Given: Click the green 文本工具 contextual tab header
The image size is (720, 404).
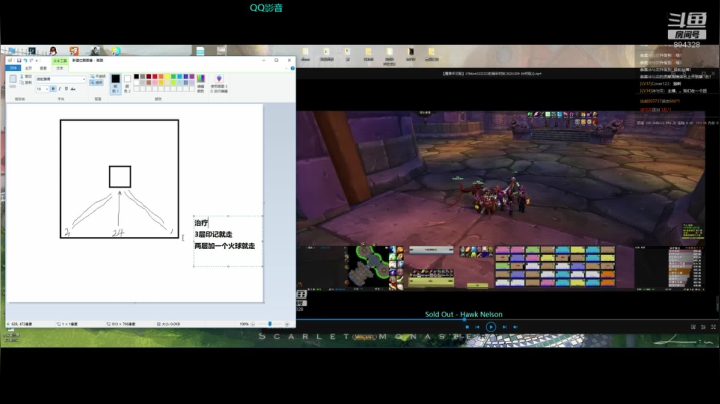Looking at the screenshot, I should (60, 61).
